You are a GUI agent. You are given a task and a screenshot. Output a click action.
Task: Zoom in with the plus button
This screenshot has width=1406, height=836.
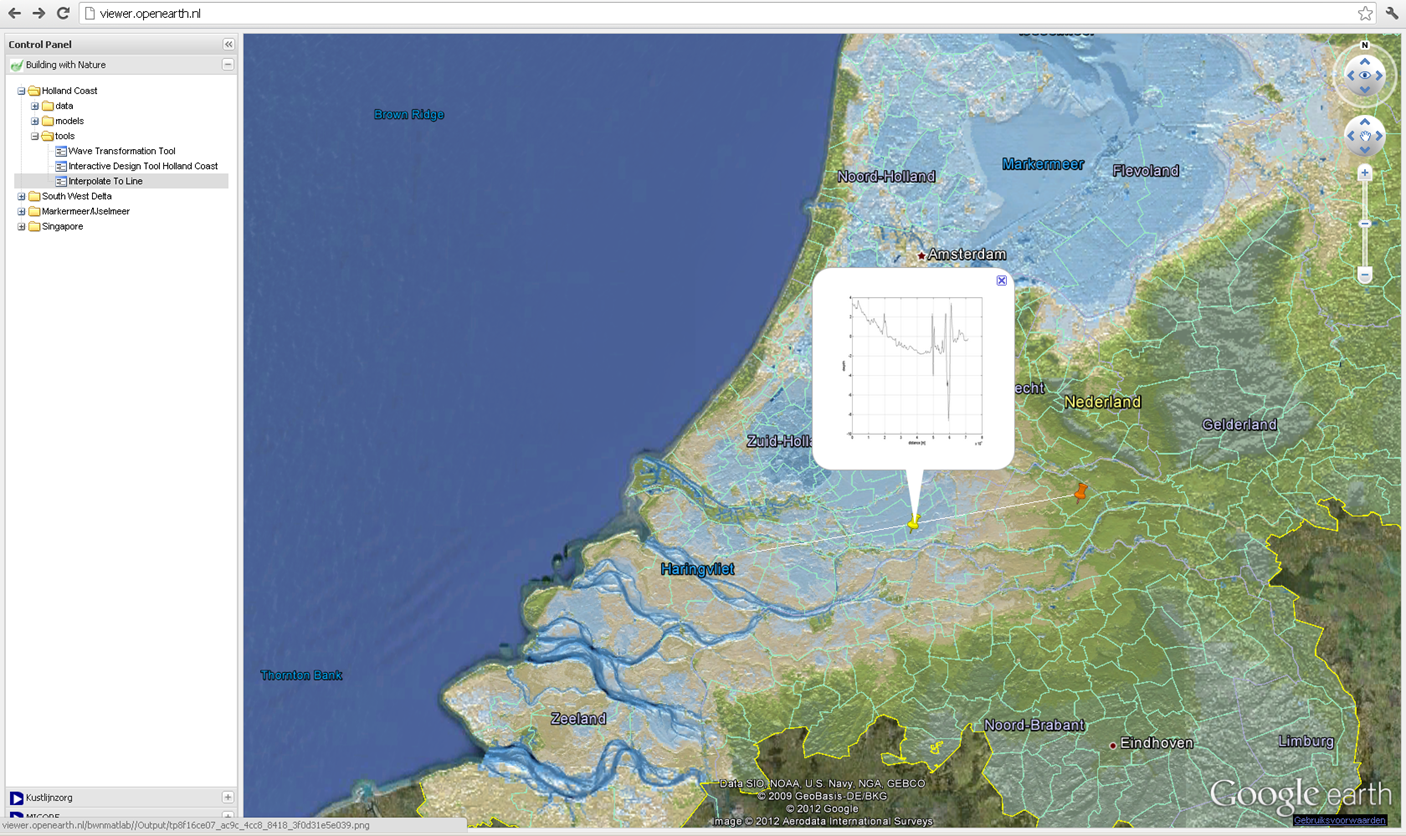[1364, 173]
